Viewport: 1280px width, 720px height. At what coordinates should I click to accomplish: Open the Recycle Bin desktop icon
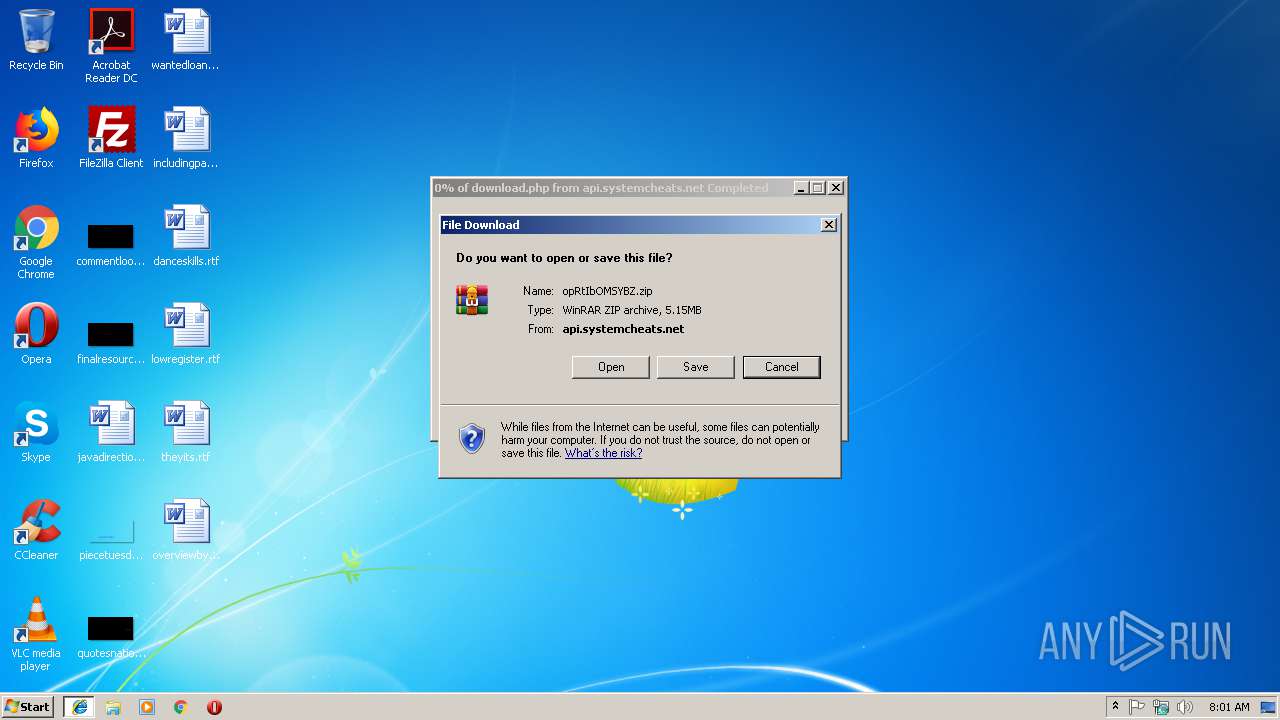[x=36, y=42]
